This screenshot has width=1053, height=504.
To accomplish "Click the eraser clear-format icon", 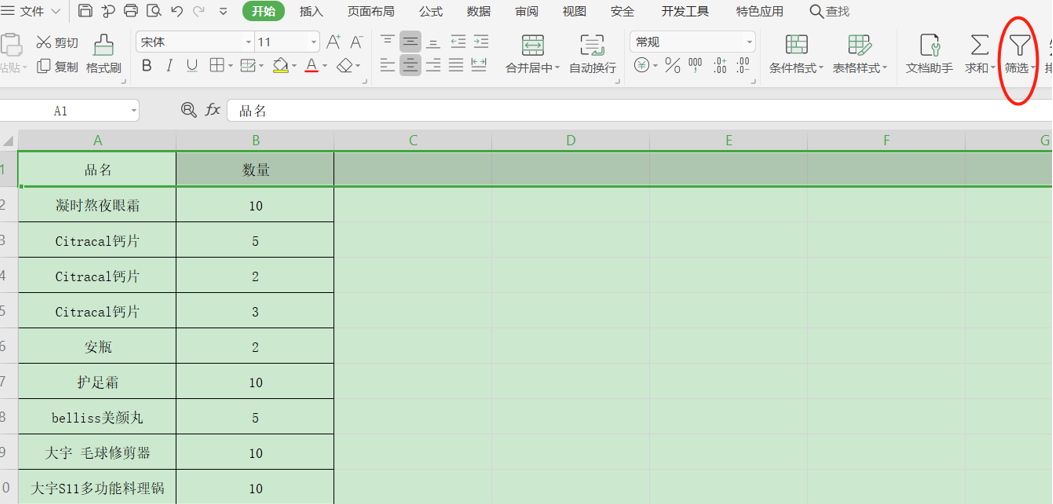I will tap(344, 66).
